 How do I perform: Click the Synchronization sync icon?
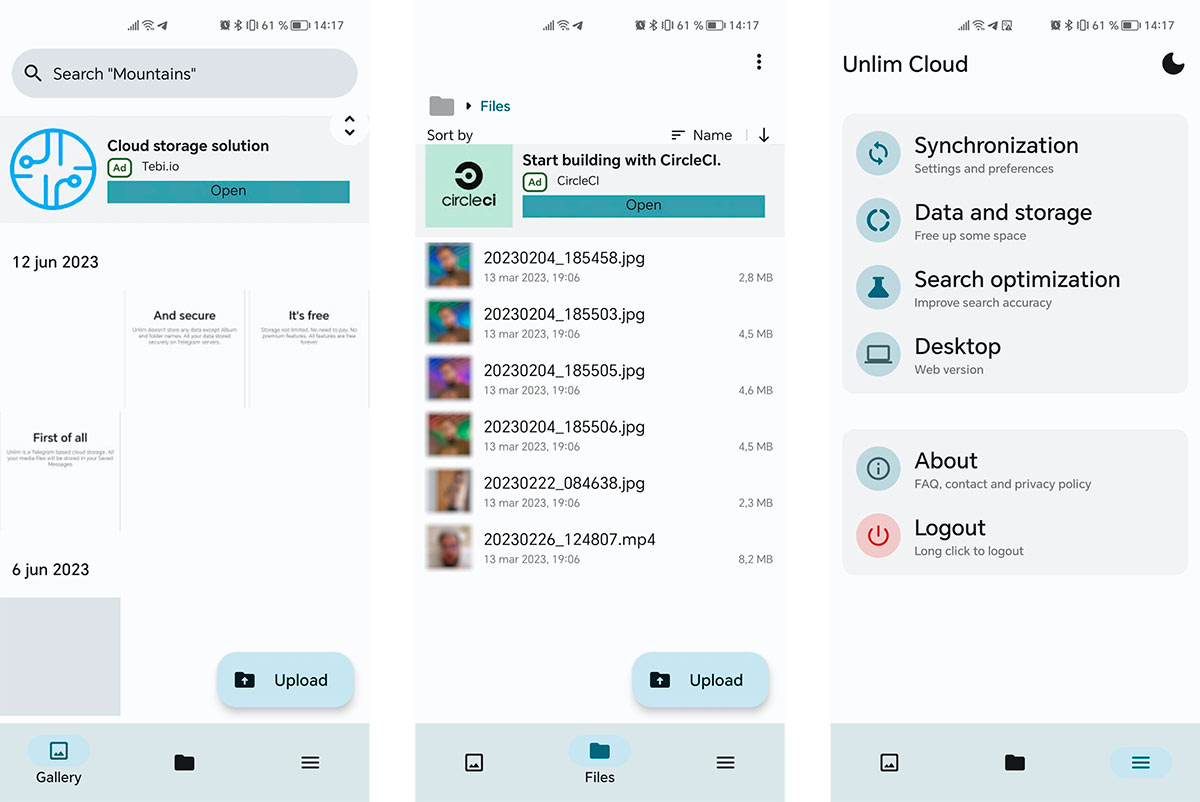tap(878, 154)
